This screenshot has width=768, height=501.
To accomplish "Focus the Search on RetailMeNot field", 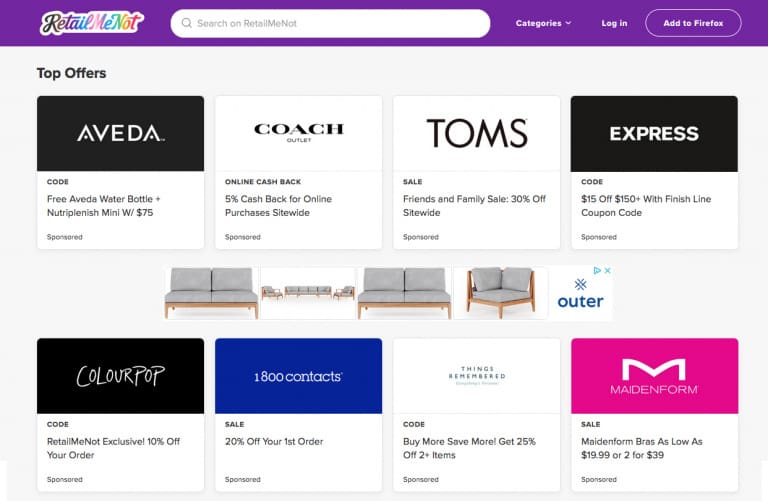I will coord(330,23).
